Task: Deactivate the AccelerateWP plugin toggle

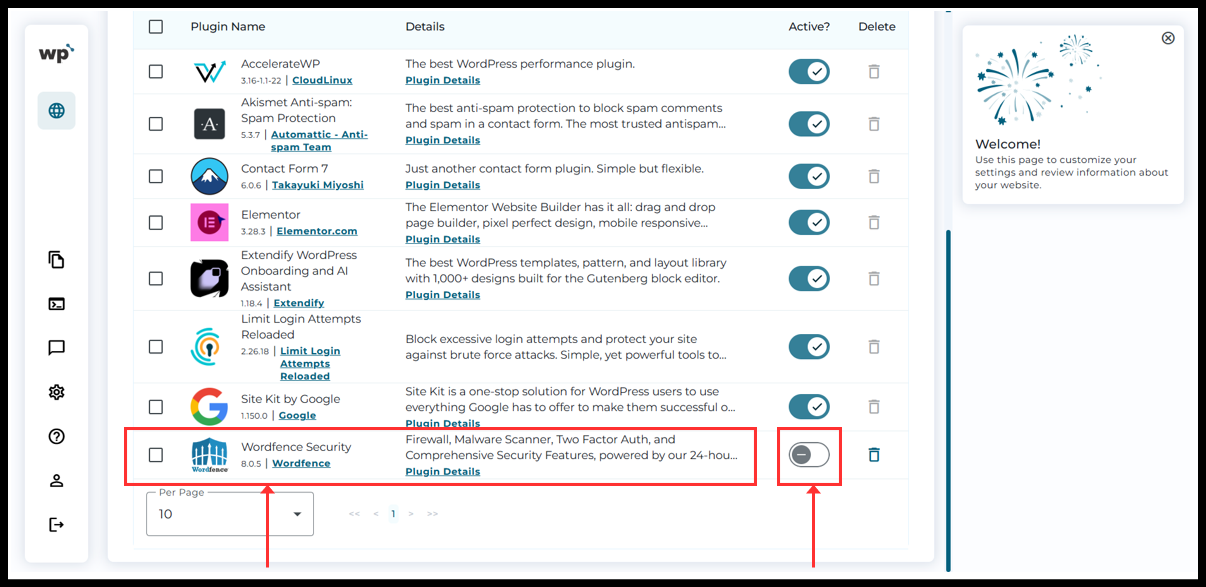Action: pyautogui.click(x=809, y=72)
